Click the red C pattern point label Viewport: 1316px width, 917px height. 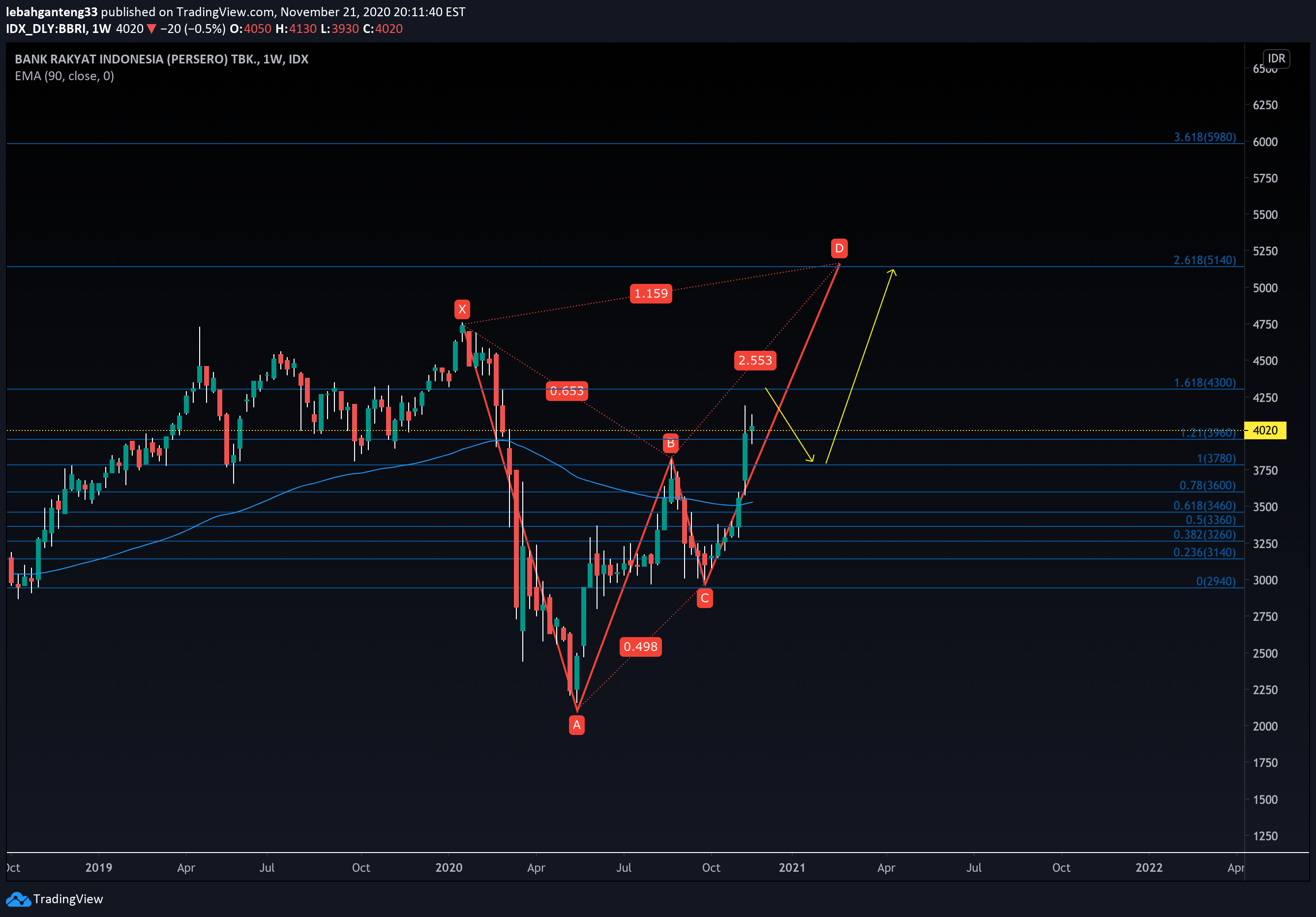(x=704, y=598)
